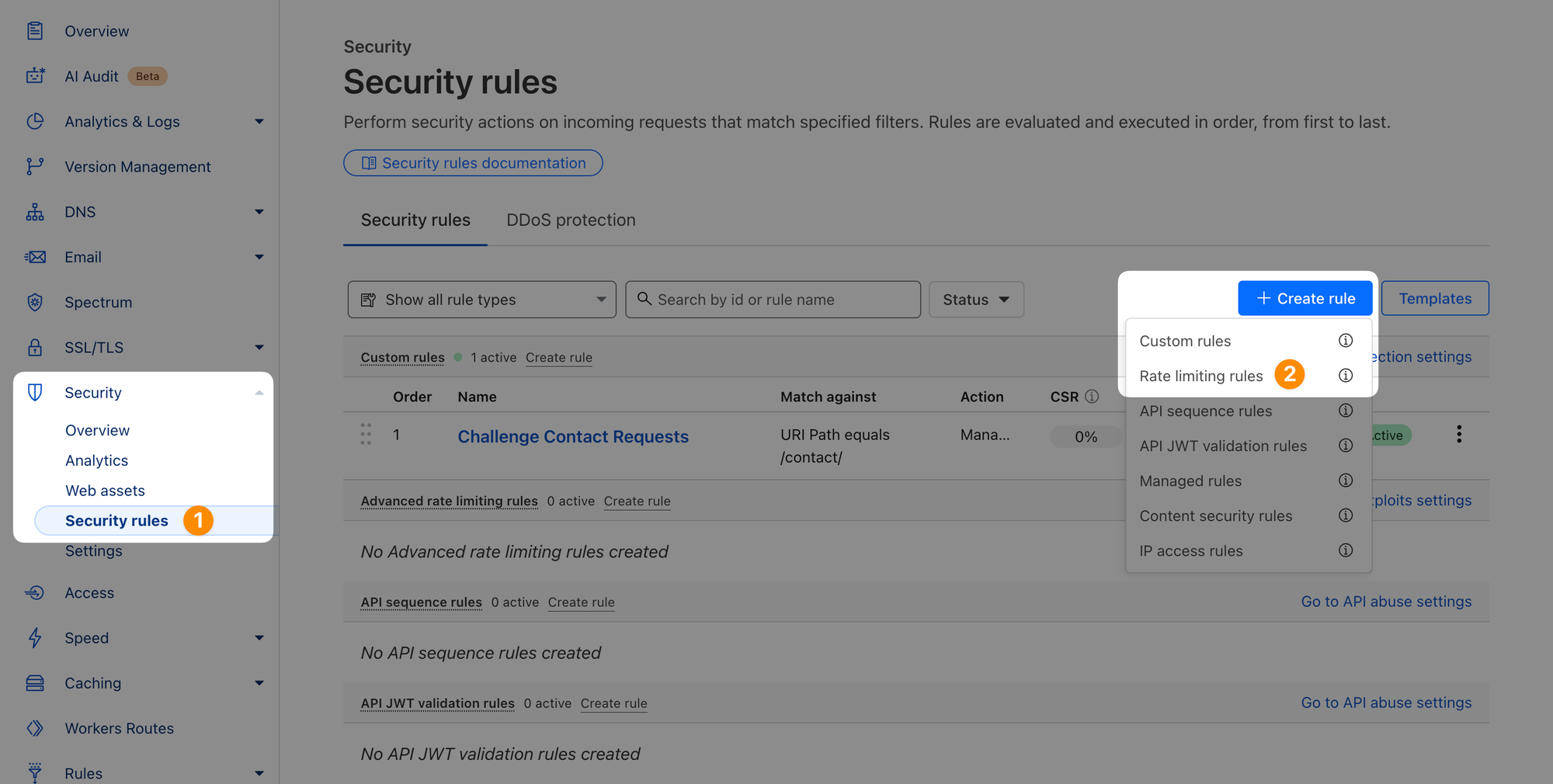Click info icon next to Managed rules
The image size is (1553, 784).
1346,480
